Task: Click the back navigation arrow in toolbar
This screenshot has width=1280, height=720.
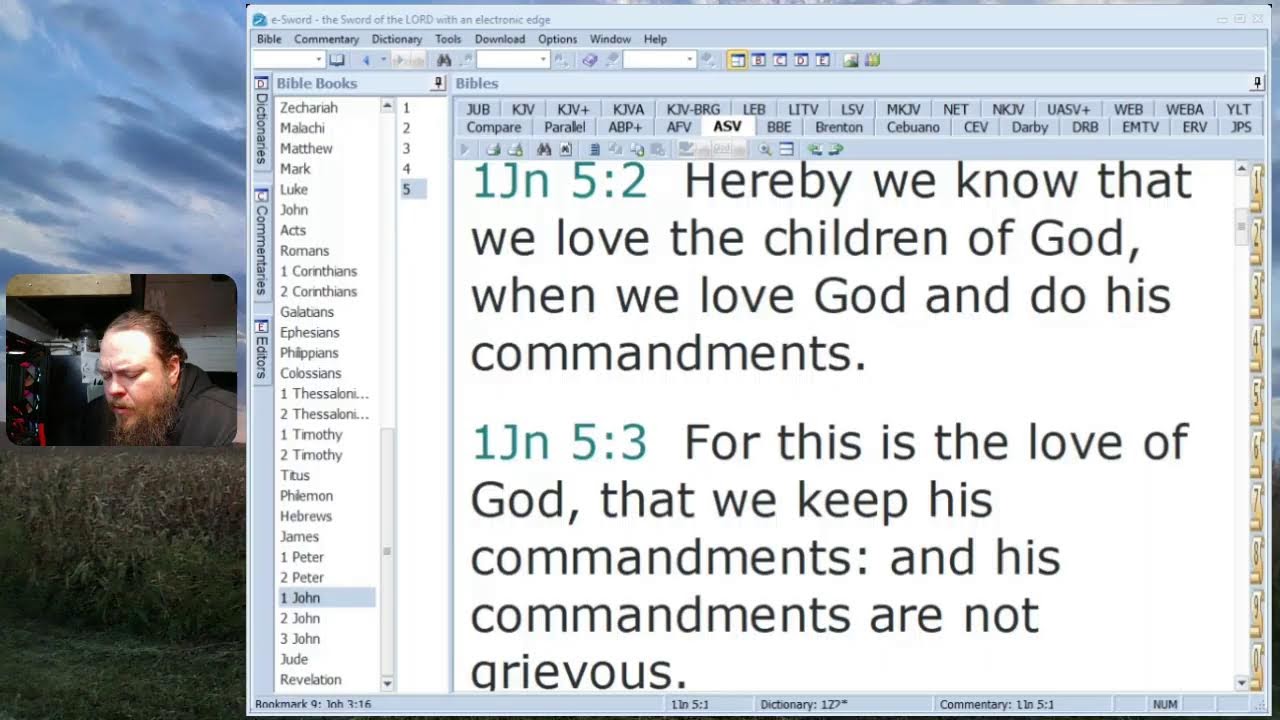Action: pyautogui.click(x=365, y=60)
